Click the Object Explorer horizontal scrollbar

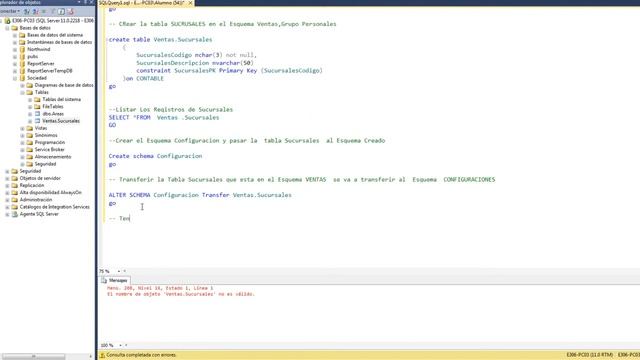[x=33, y=356]
